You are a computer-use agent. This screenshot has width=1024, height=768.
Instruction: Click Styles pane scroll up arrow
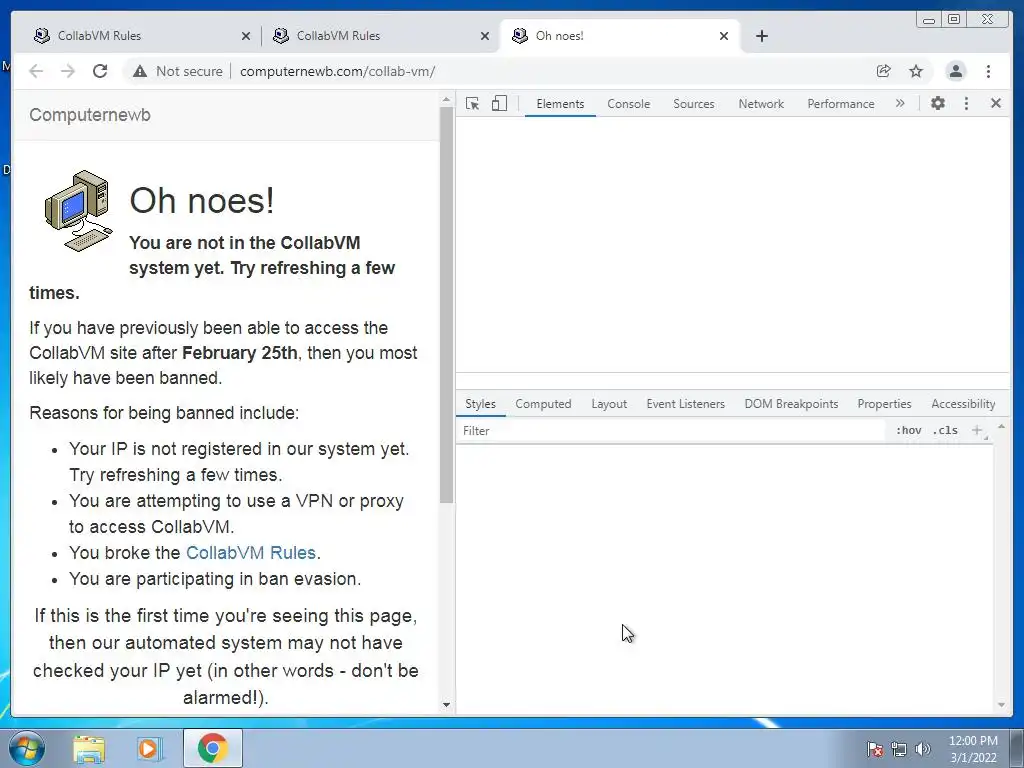point(1001,426)
